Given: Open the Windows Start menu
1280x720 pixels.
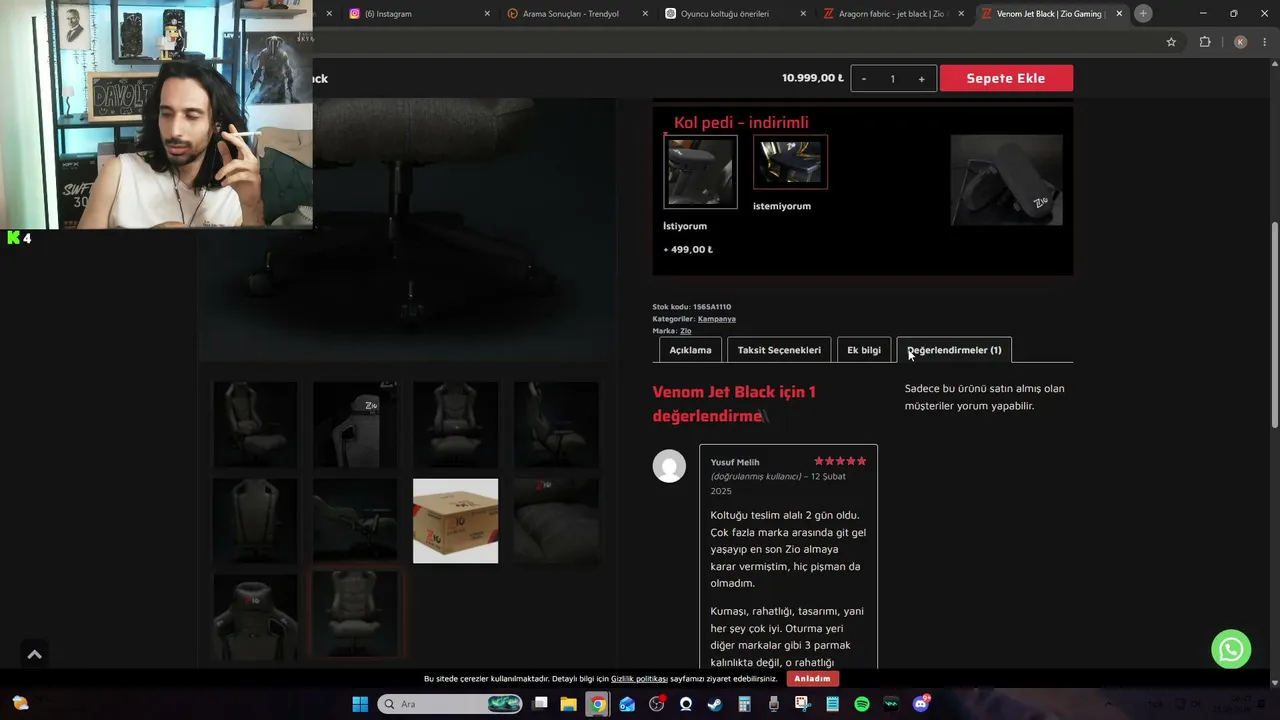Looking at the screenshot, I should [360, 704].
